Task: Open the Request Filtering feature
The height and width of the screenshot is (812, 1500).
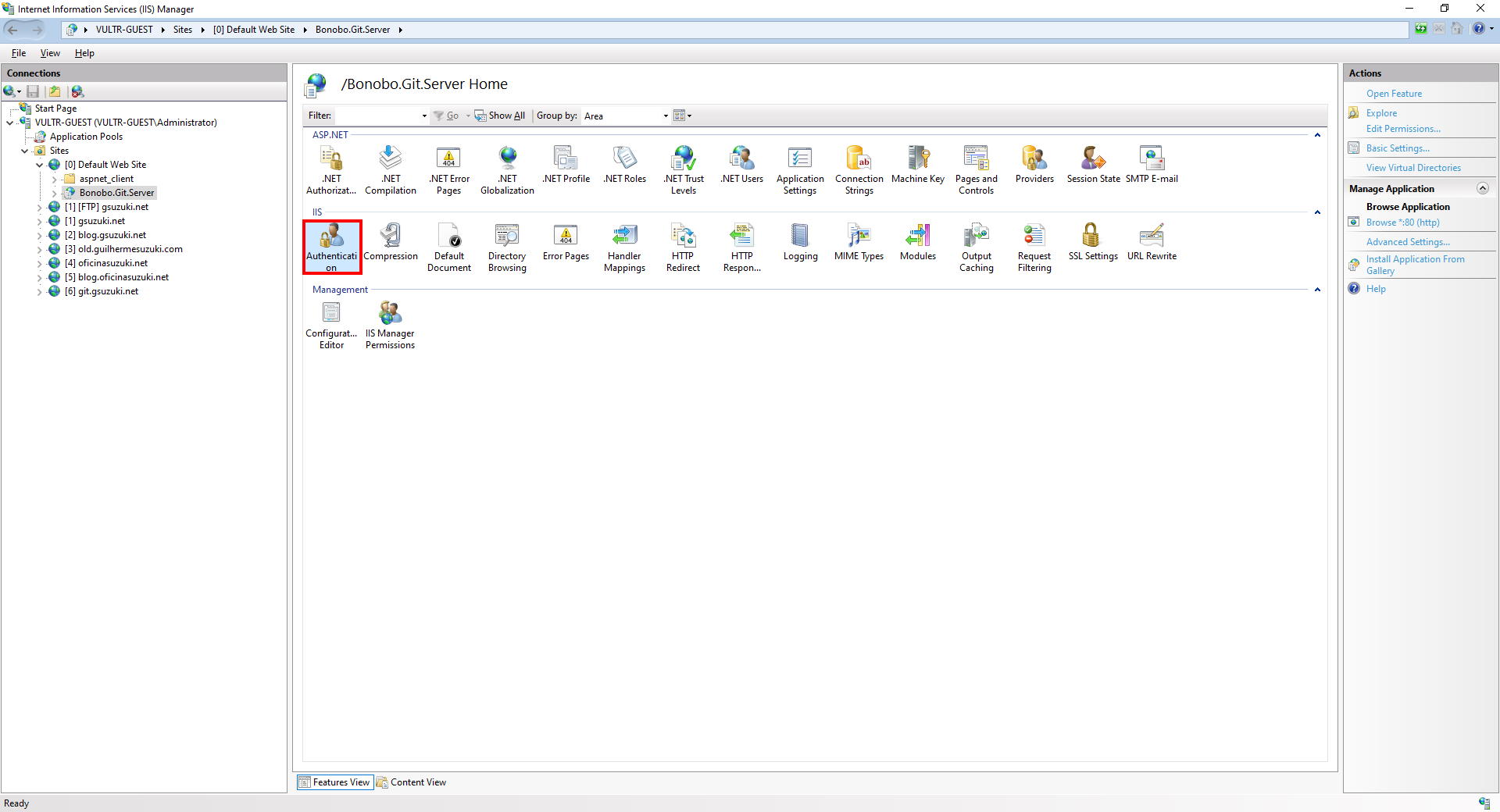Action: click(1034, 247)
